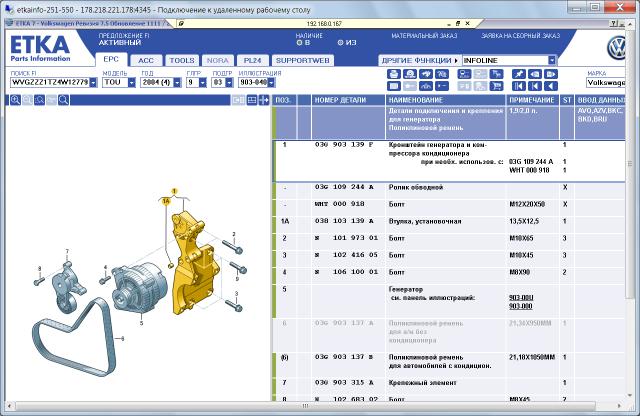Click the third magnifier icon above the illustration
This screenshot has height=416, width=640.
(x=40, y=100)
